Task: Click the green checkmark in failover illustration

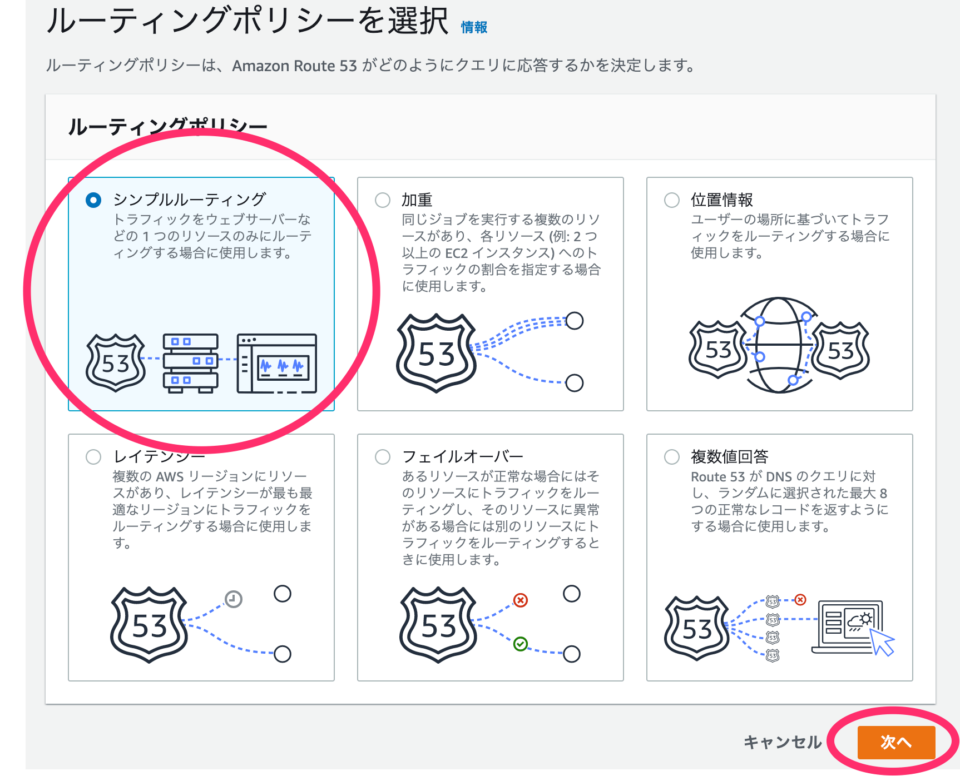Action: (520, 644)
